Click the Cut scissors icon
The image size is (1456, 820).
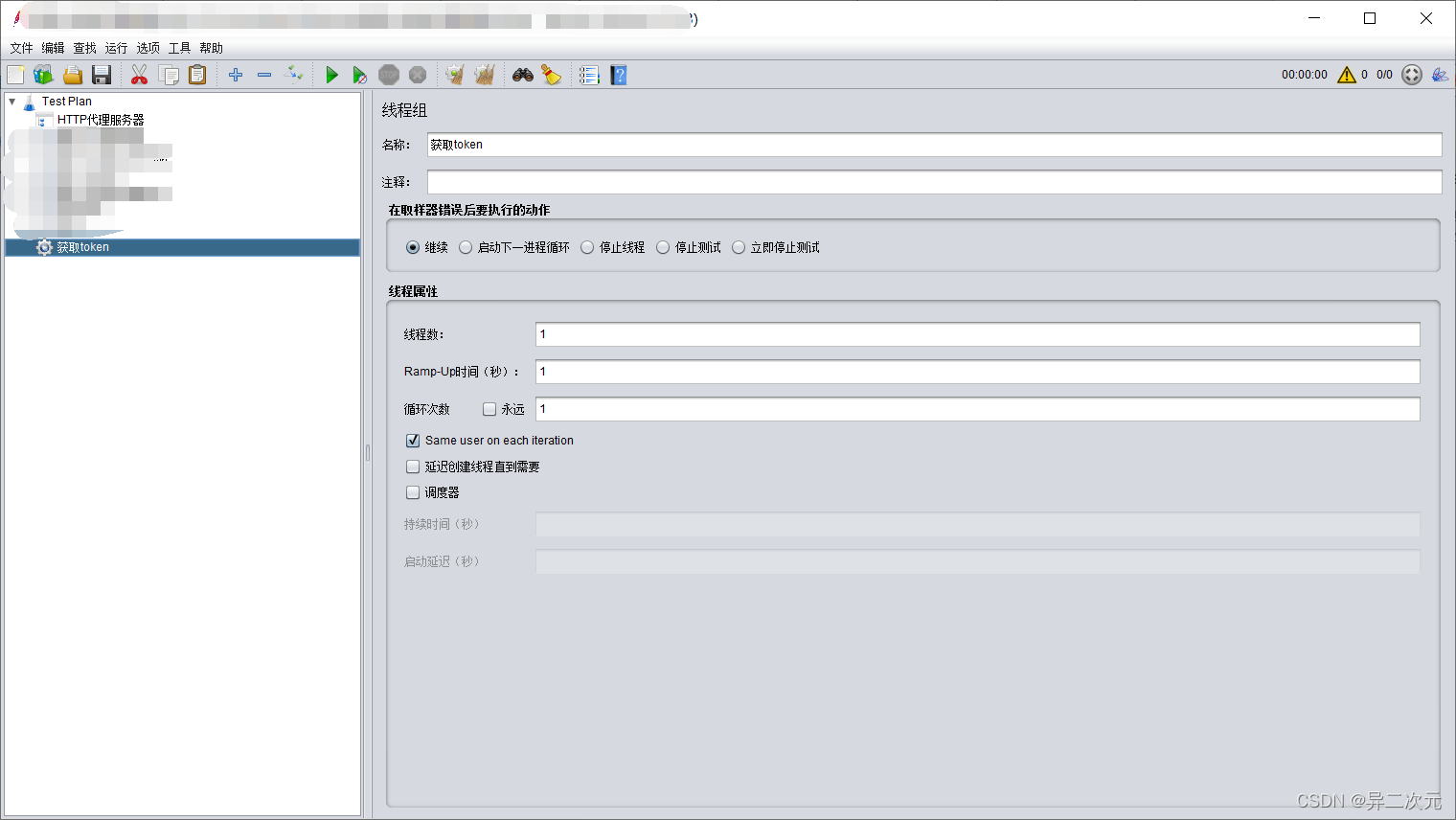[140, 75]
